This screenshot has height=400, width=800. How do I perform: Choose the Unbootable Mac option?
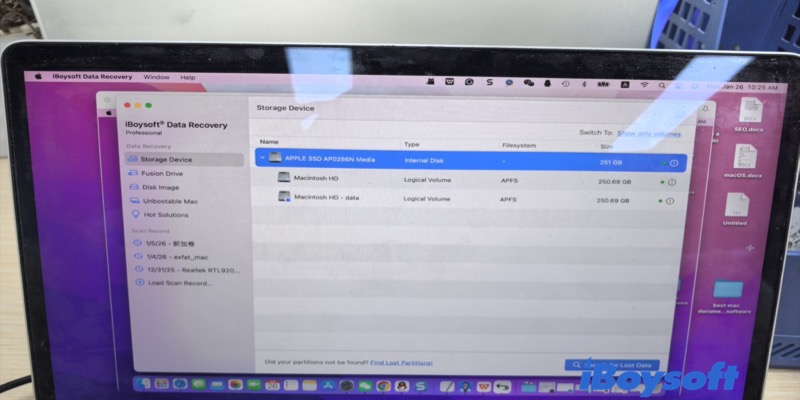[164, 201]
